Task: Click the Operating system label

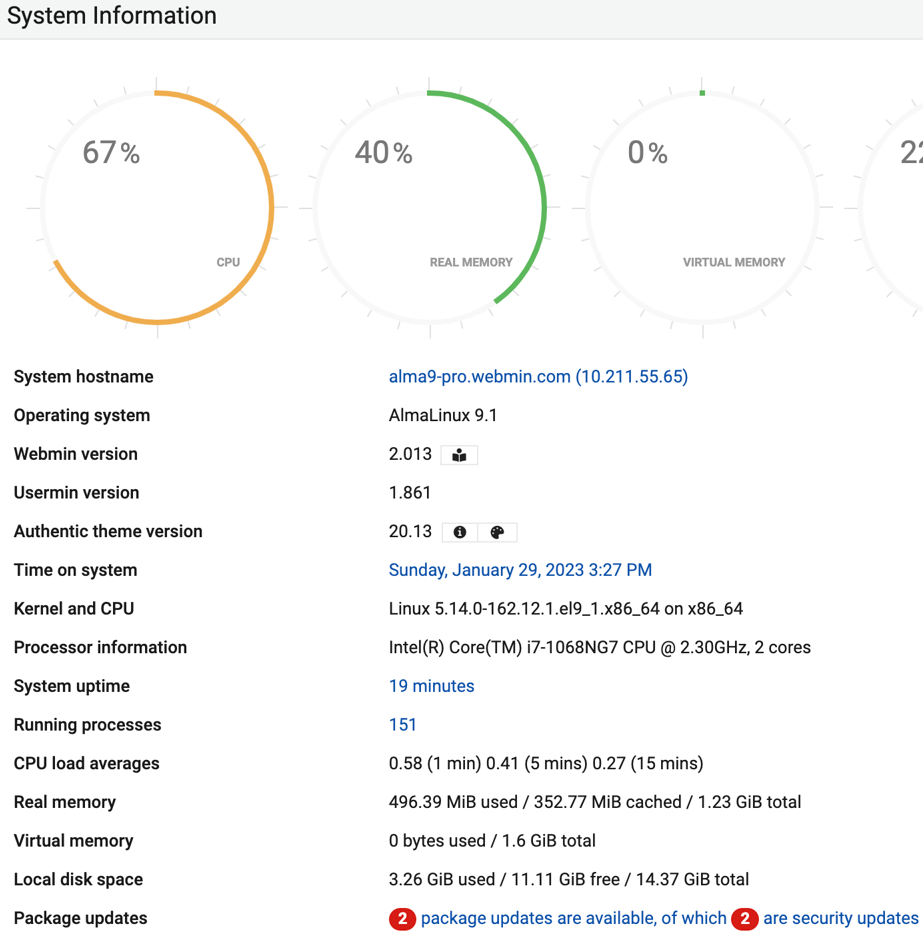Action: [82, 415]
